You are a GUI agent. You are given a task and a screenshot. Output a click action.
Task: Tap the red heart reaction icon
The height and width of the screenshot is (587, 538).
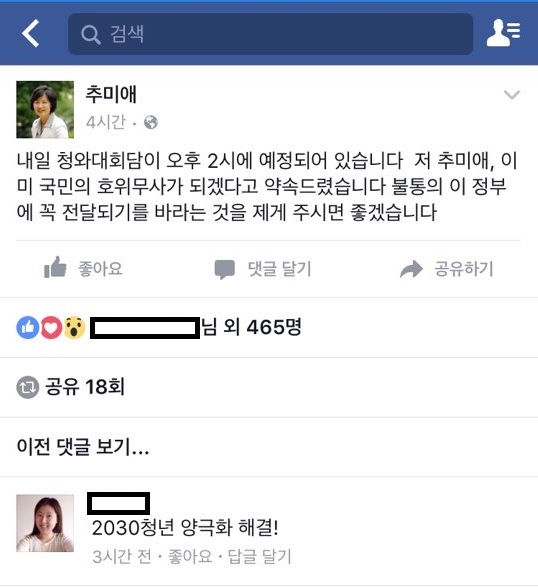point(51,328)
